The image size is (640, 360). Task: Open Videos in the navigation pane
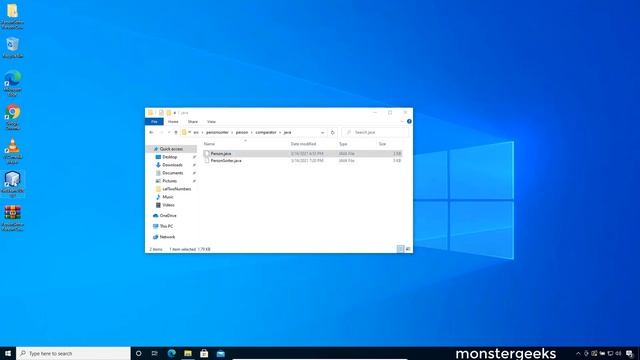(x=168, y=205)
